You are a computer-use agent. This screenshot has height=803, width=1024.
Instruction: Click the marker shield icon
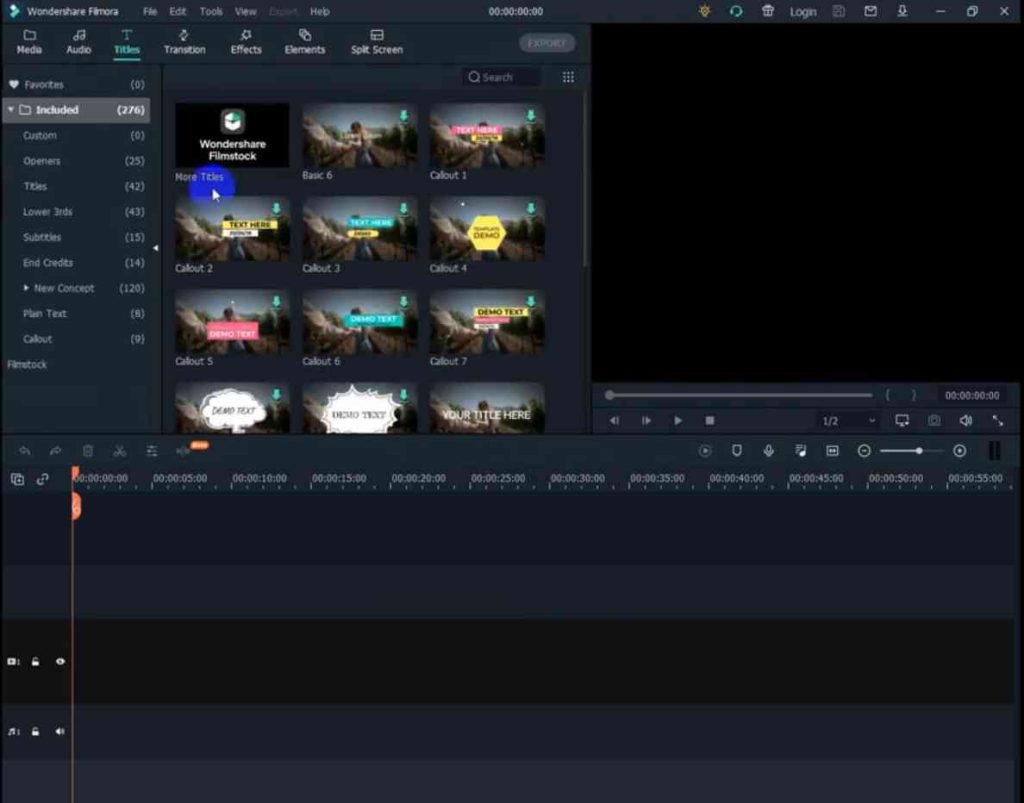737,450
